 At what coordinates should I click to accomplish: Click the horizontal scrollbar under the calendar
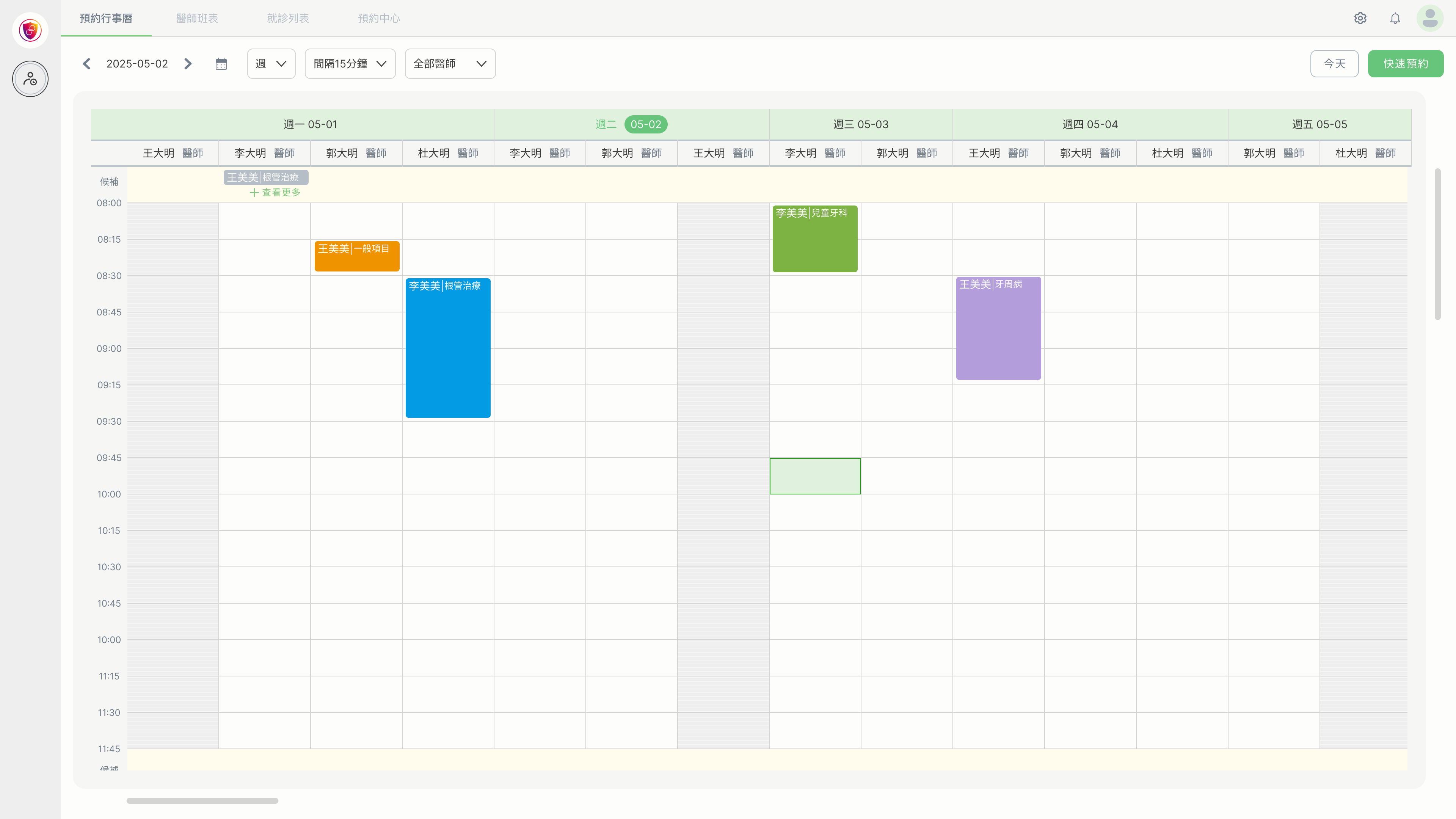[x=202, y=800]
